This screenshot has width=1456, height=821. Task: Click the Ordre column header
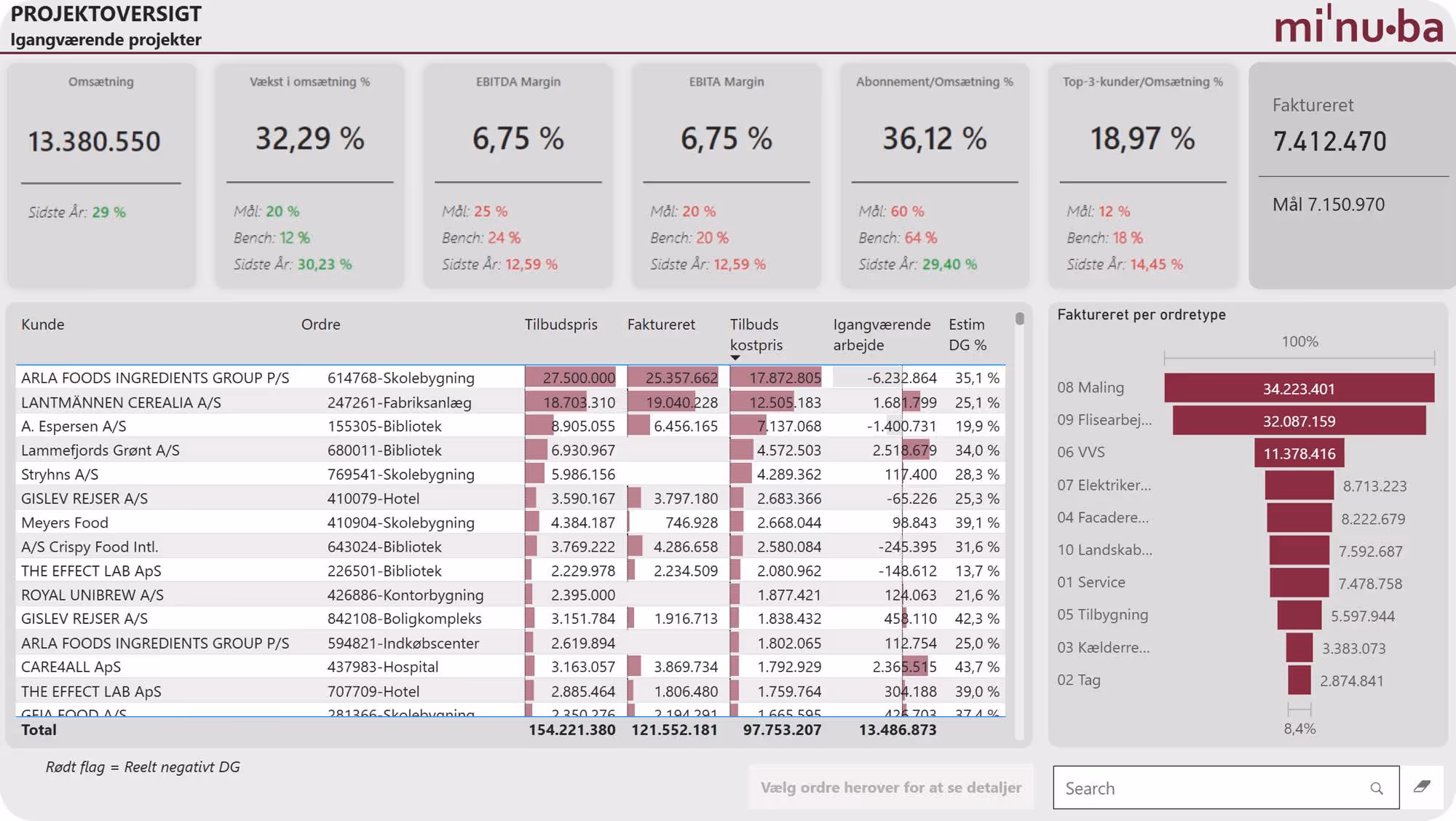point(320,325)
